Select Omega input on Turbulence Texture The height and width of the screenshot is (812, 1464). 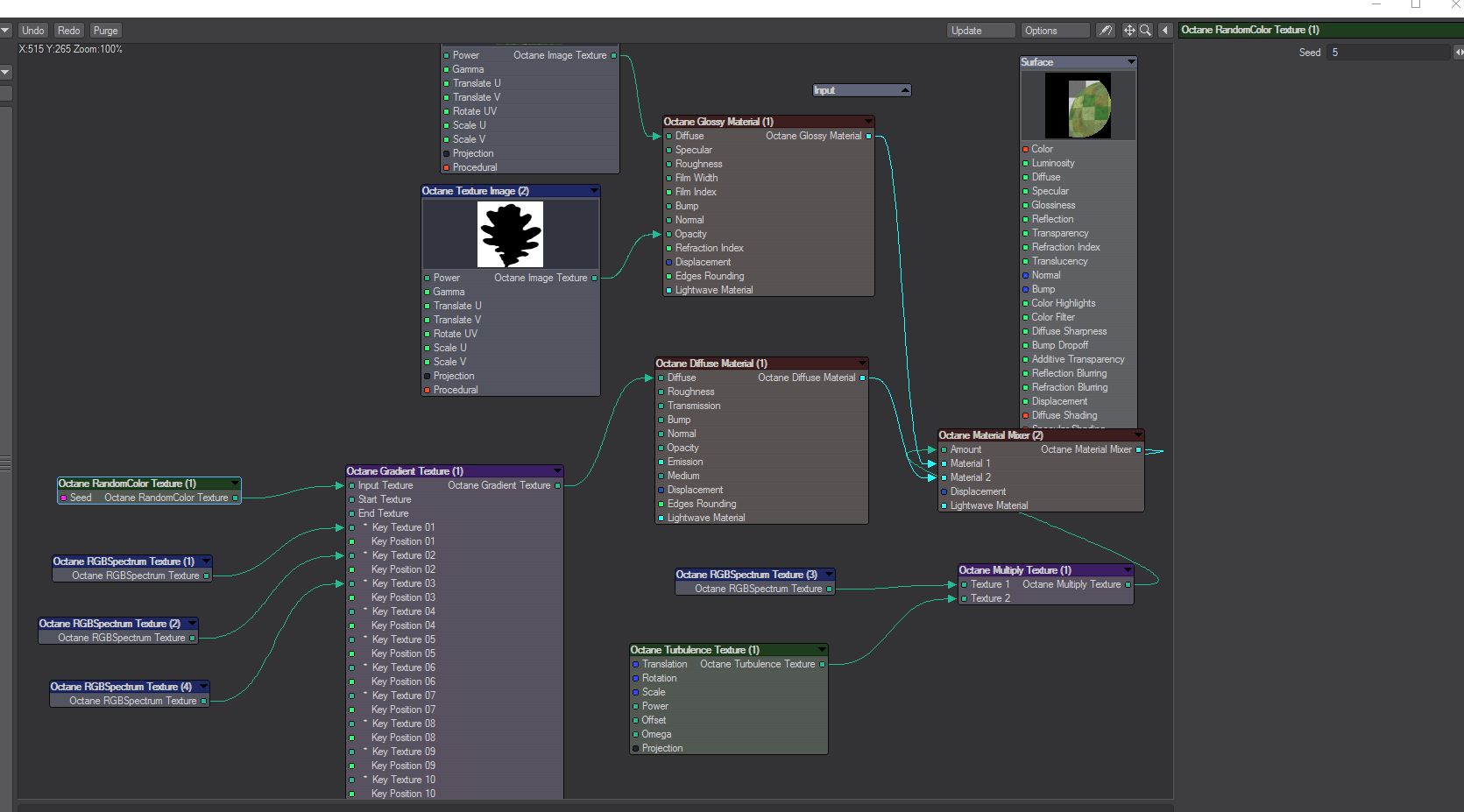coord(655,734)
